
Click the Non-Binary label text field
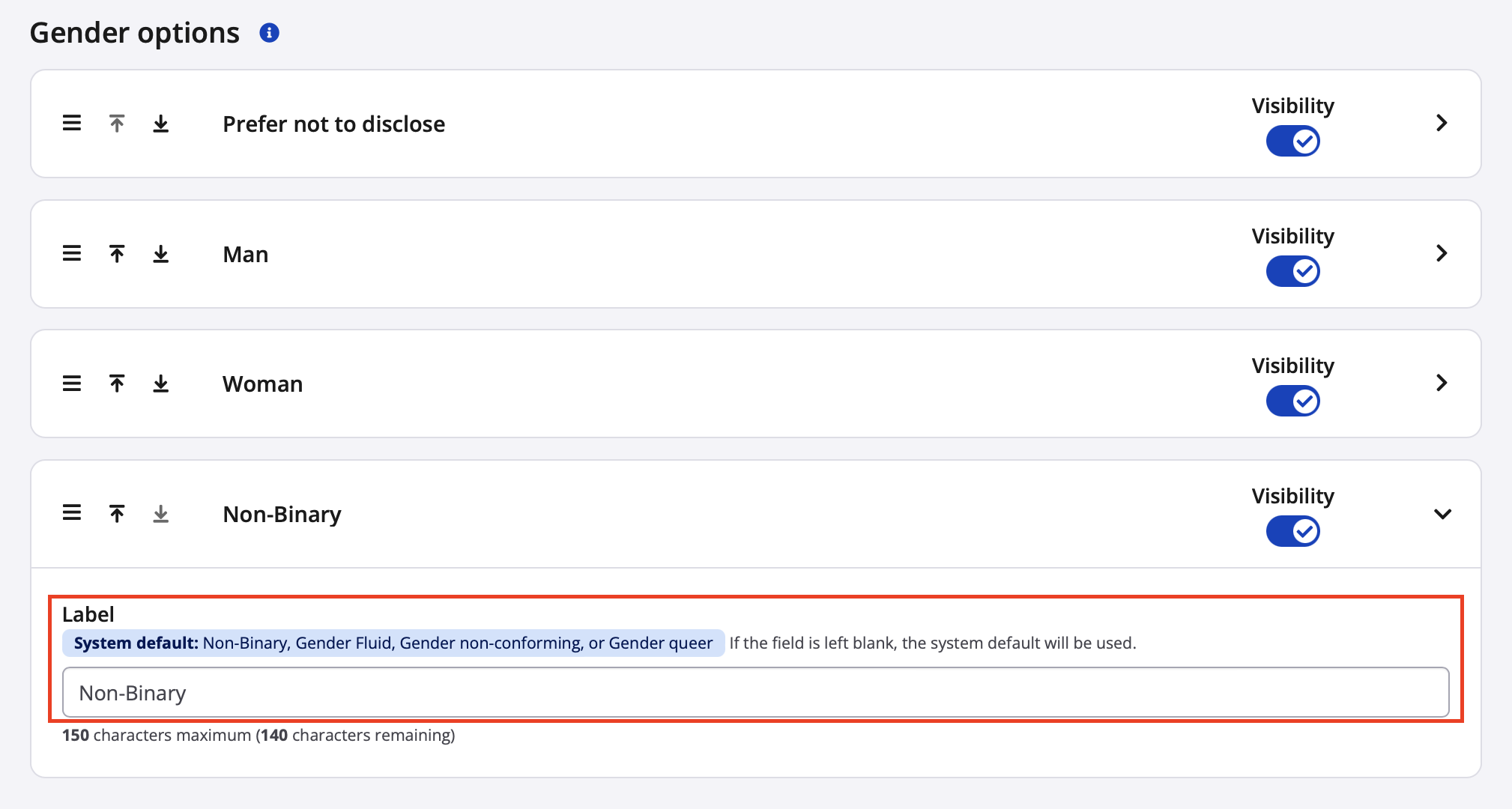[x=755, y=693]
